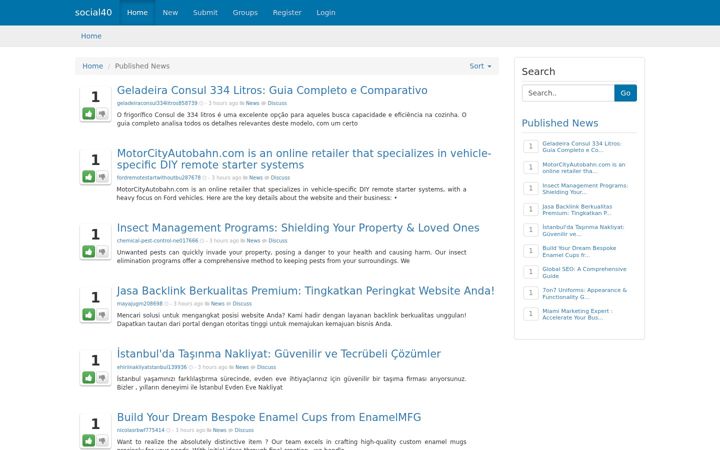Downvote the Bespoke Enamel Cups post
Image resolution: width=720 pixels, height=450 pixels.
click(102, 440)
